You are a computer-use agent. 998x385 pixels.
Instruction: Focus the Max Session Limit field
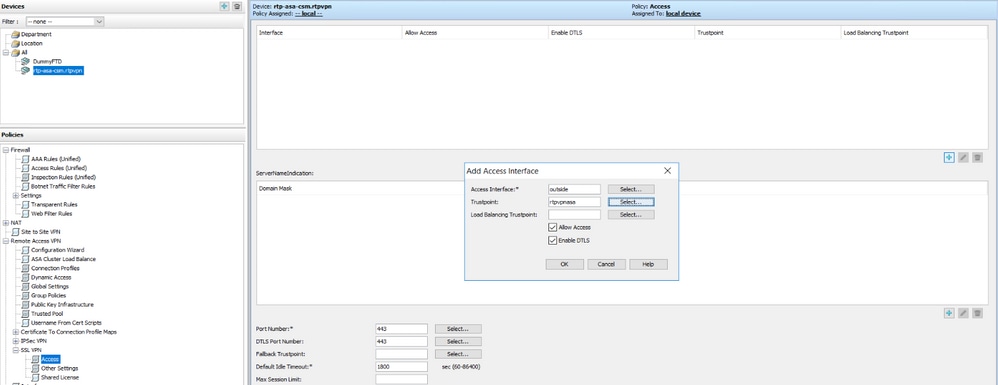click(401, 379)
